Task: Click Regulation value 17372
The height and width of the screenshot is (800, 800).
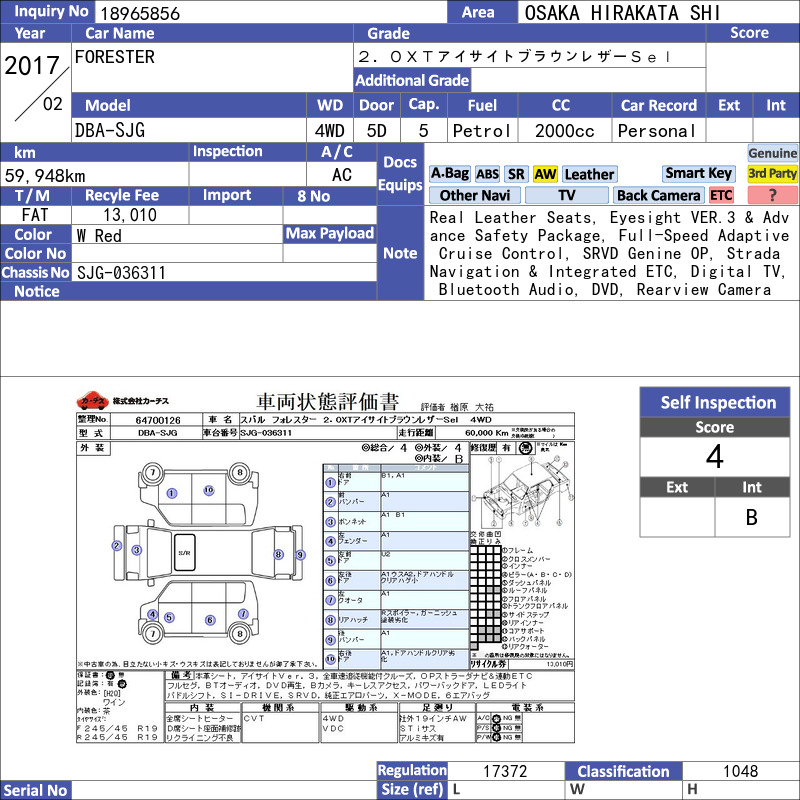Action: tap(505, 770)
